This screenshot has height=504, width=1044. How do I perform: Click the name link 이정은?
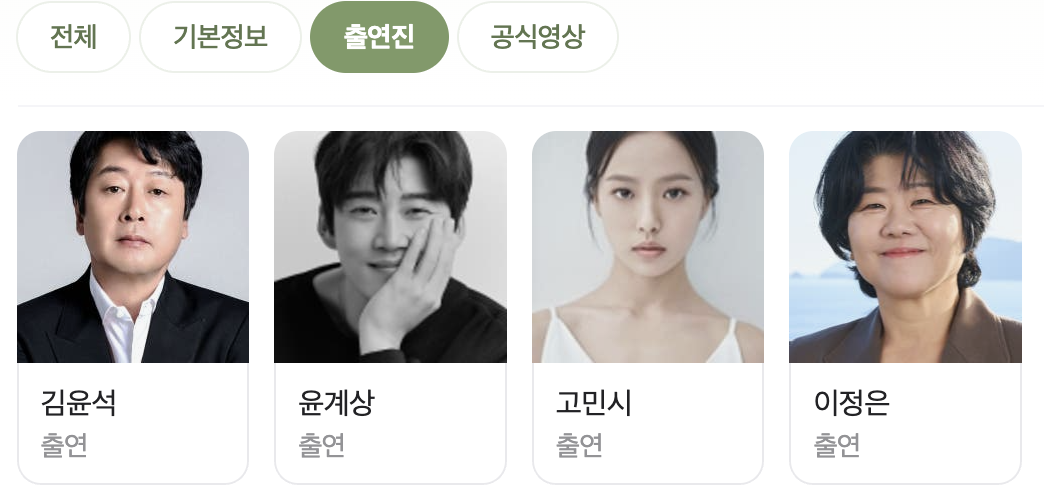852,403
